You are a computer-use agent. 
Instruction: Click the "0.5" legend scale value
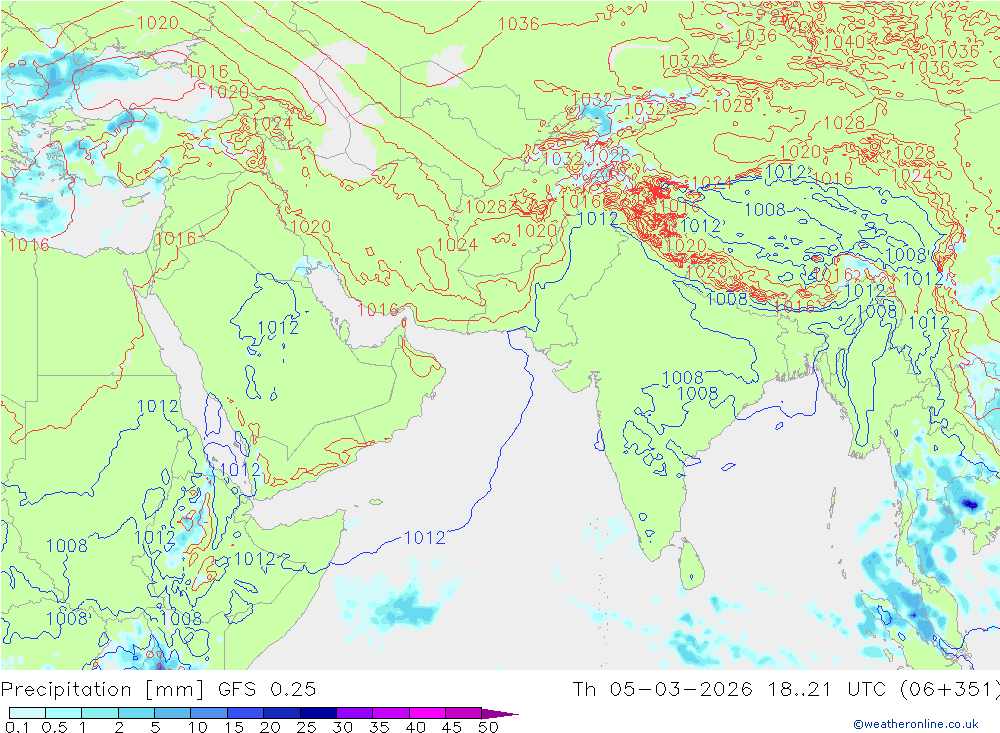click(x=54, y=727)
